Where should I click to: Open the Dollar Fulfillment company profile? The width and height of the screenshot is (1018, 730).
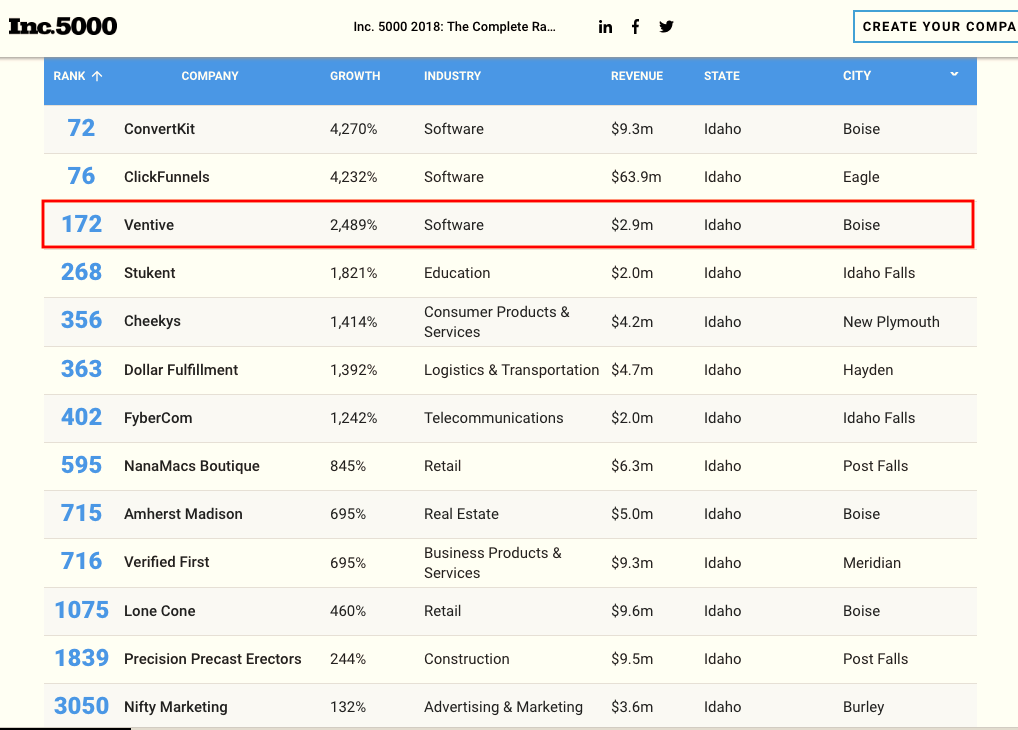[181, 370]
